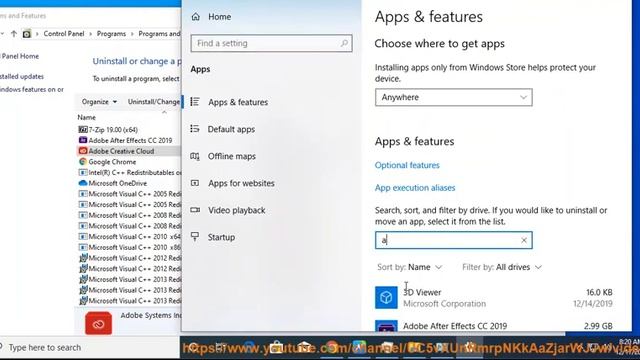
Task: Click the Default apps sidebar icon
Action: click(195, 129)
